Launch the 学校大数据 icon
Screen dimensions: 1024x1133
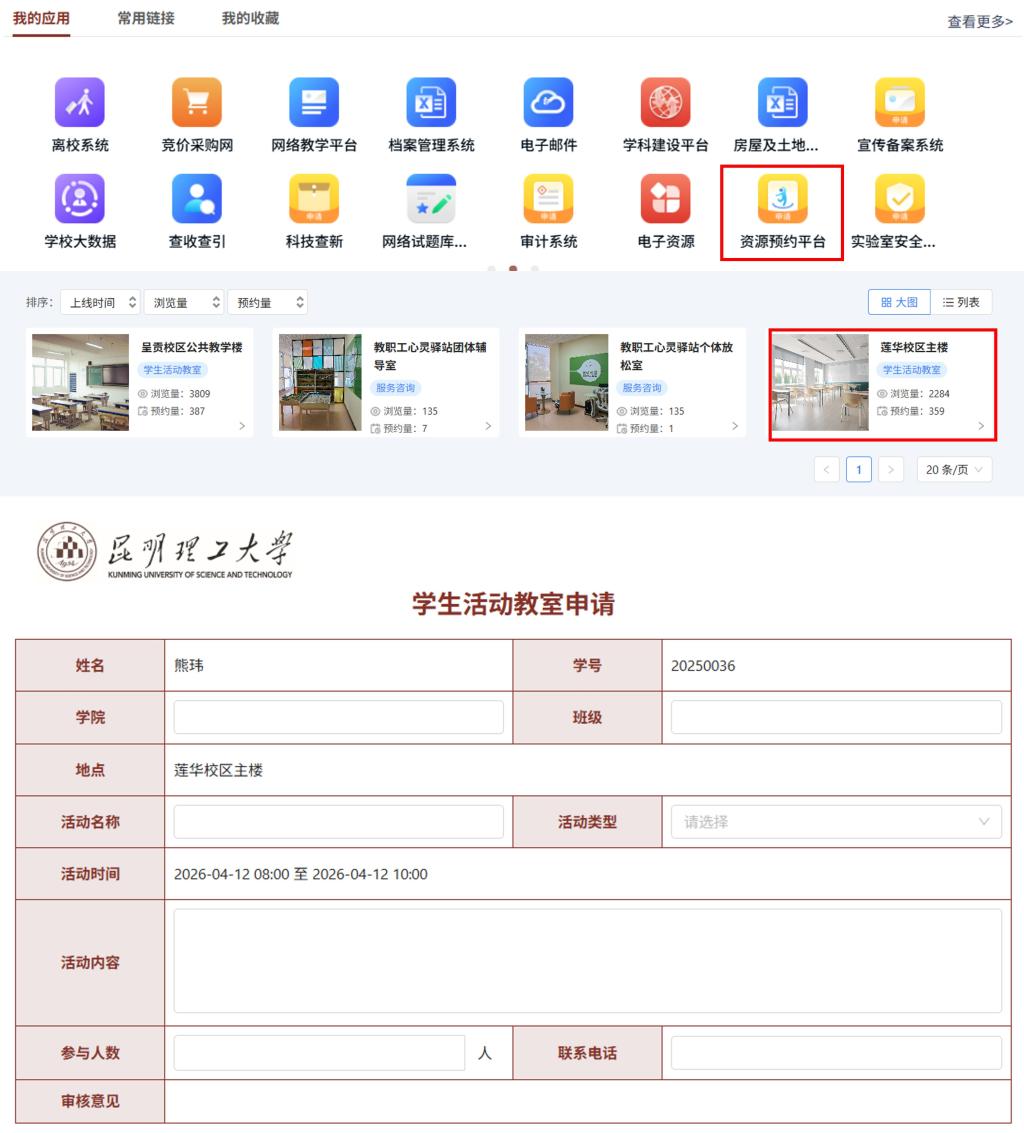[80, 200]
